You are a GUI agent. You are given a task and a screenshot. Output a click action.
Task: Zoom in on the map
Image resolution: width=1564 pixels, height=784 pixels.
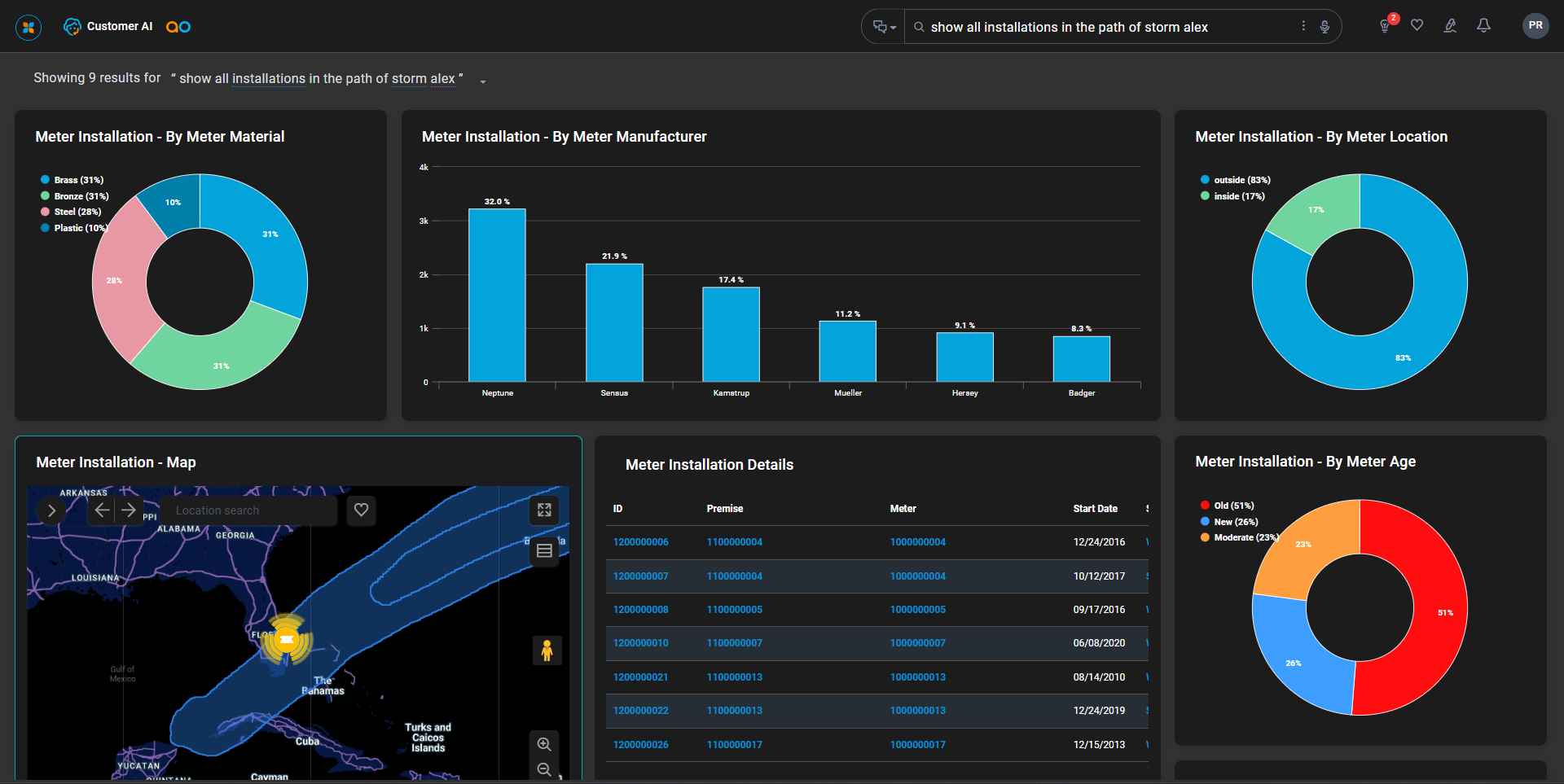pos(544,744)
